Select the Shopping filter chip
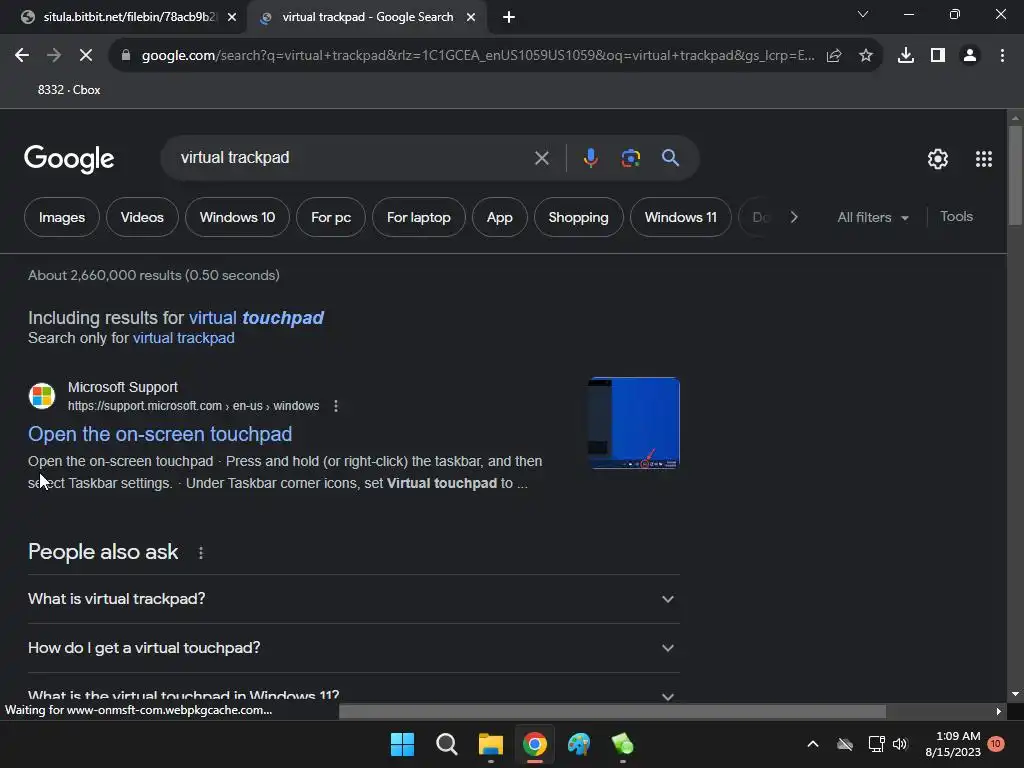Image resolution: width=1024 pixels, height=768 pixels. 579,217
